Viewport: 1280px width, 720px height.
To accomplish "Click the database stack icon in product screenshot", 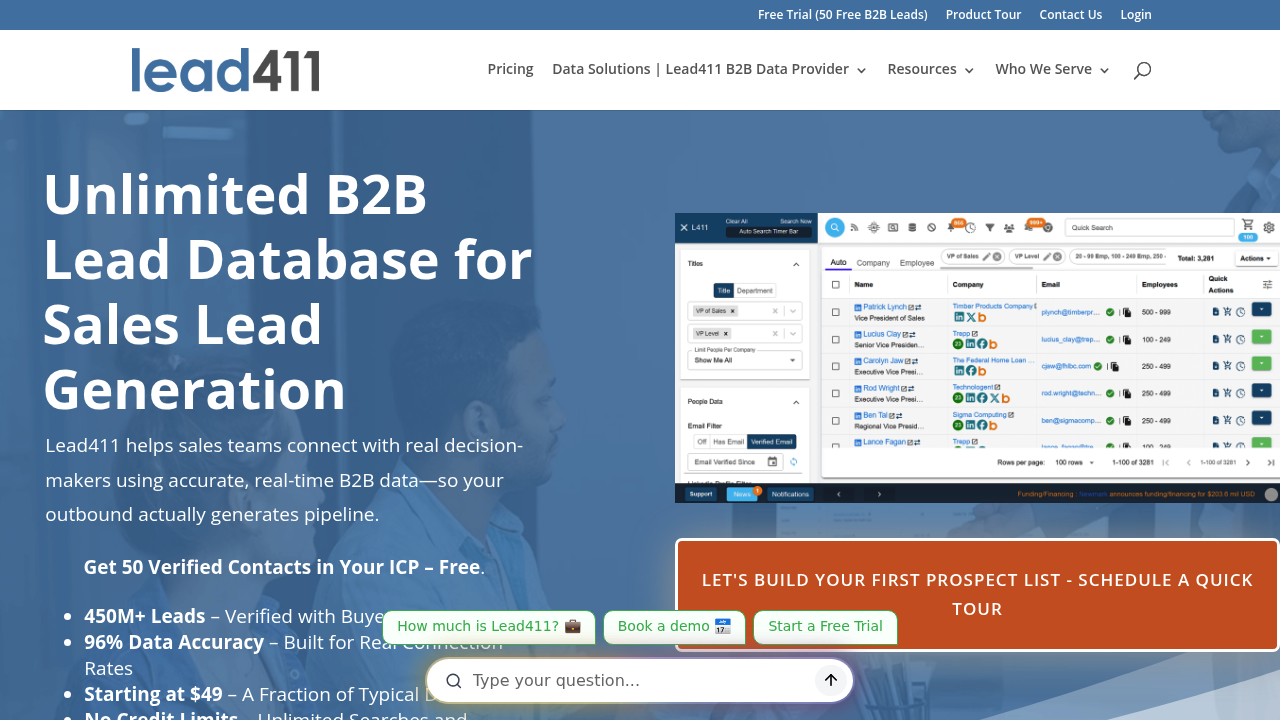I will (x=912, y=227).
